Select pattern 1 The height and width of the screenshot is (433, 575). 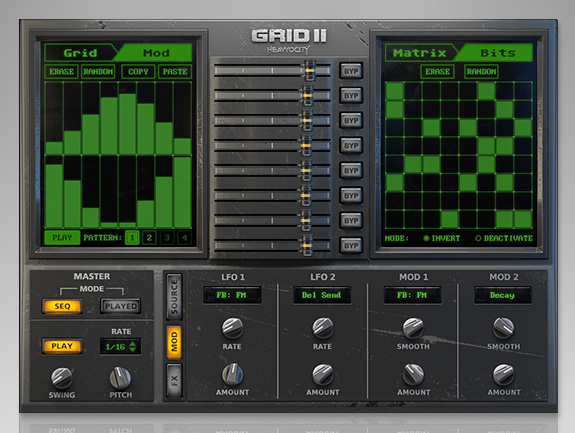click(132, 238)
